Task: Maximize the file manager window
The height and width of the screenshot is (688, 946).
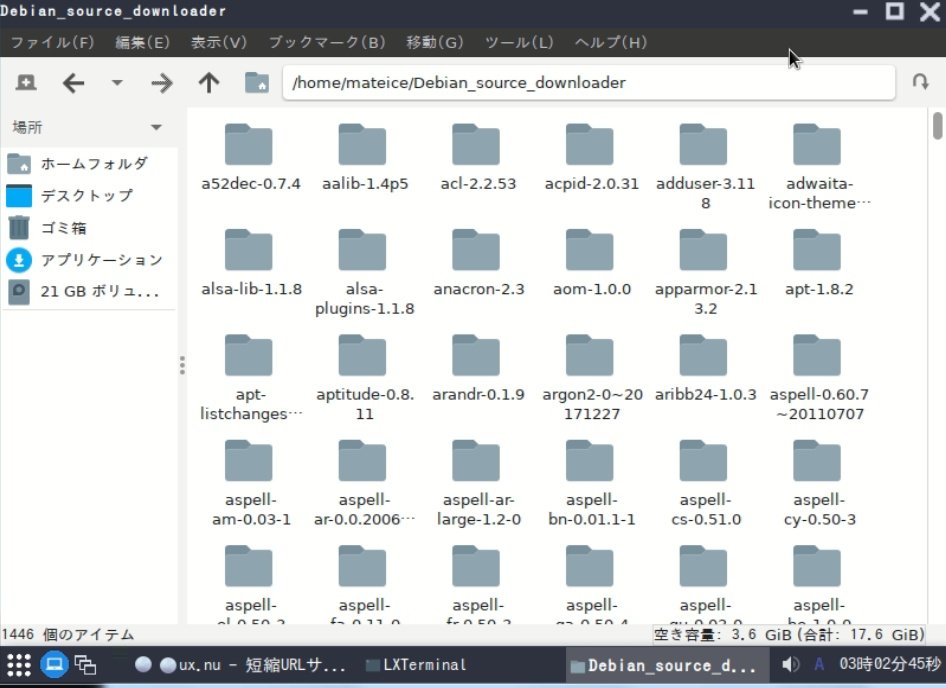Action: pos(895,11)
